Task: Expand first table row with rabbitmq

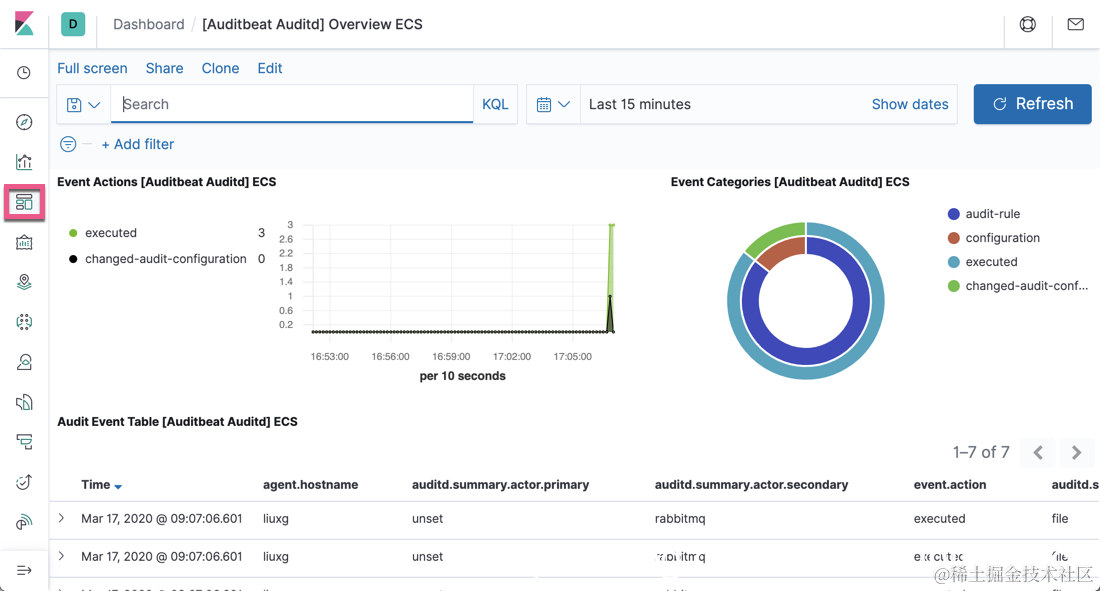Action: pos(62,518)
